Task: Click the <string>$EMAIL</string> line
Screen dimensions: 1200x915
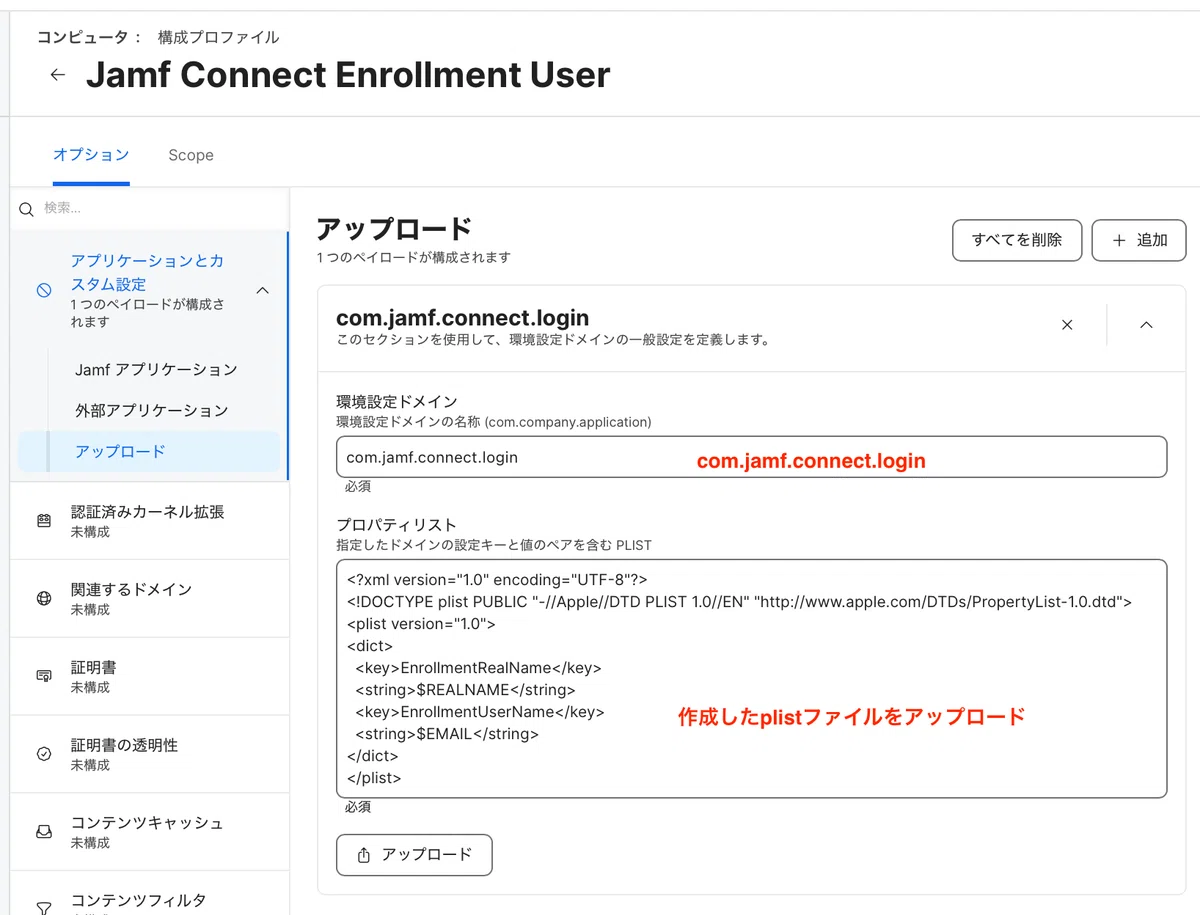Action: pyautogui.click(x=446, y=734)
